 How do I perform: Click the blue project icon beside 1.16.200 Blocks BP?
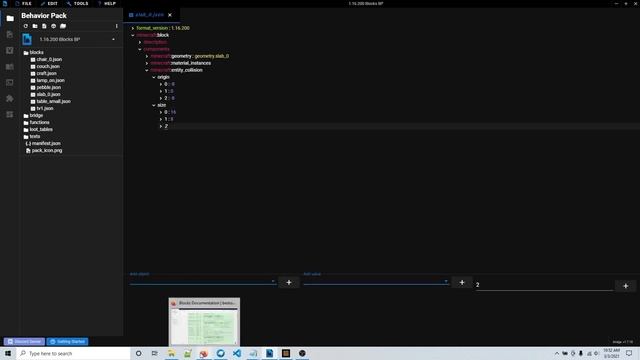click(x=27, y=39)
